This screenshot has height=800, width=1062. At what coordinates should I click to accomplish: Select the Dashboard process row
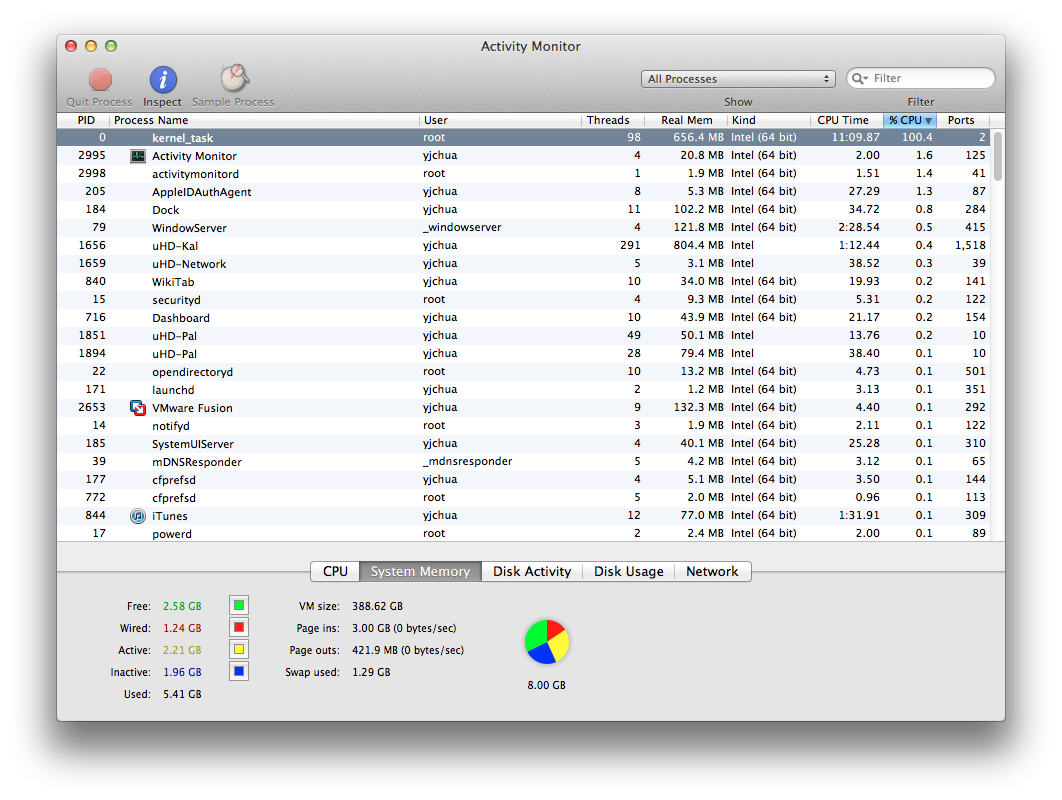[x=524, y=318]
